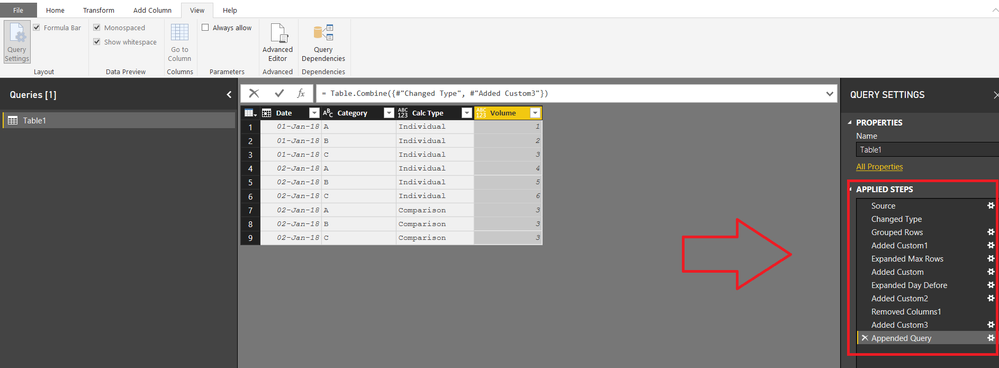
Task: Open Query Settings from the ribbon
Action: [x=17, y=42]
